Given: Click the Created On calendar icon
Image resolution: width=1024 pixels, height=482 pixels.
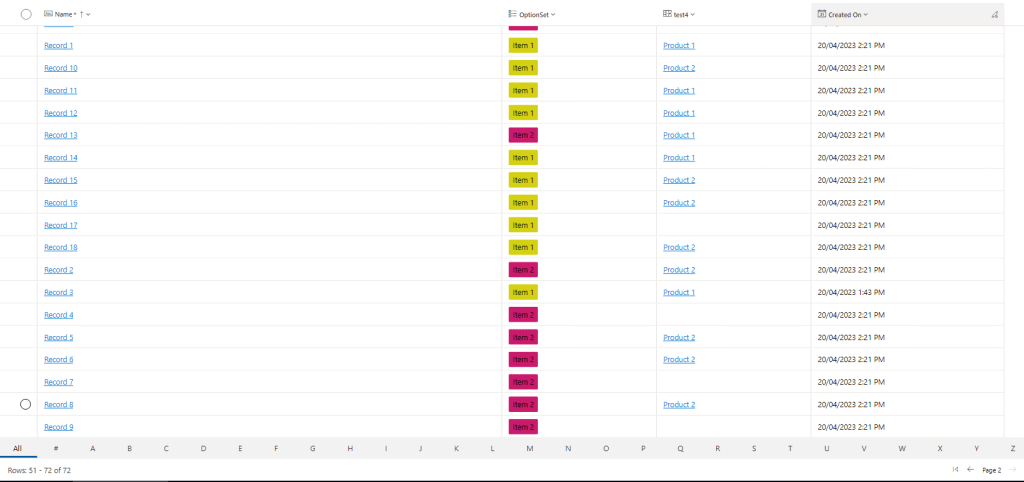Looking at the screenshot, I should [821, 14].
